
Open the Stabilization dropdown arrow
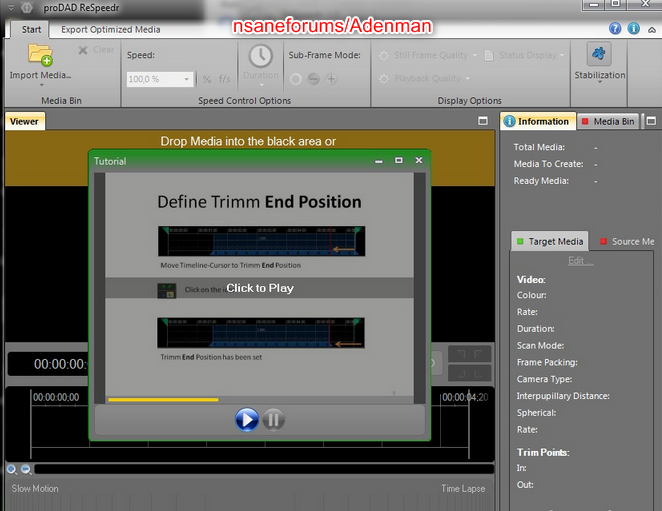(600, 82)
